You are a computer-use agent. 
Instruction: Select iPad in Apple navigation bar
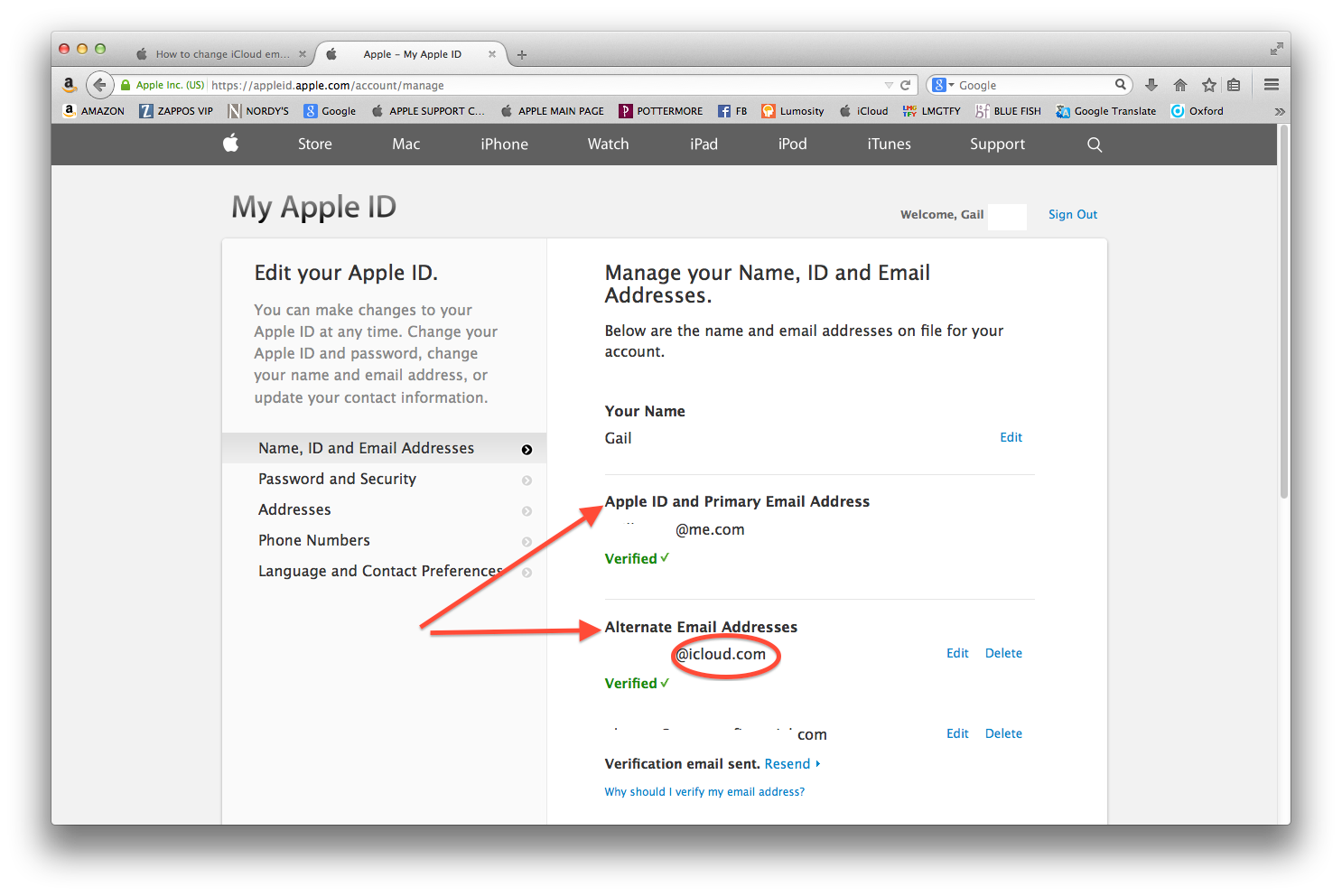pos(704,144)
